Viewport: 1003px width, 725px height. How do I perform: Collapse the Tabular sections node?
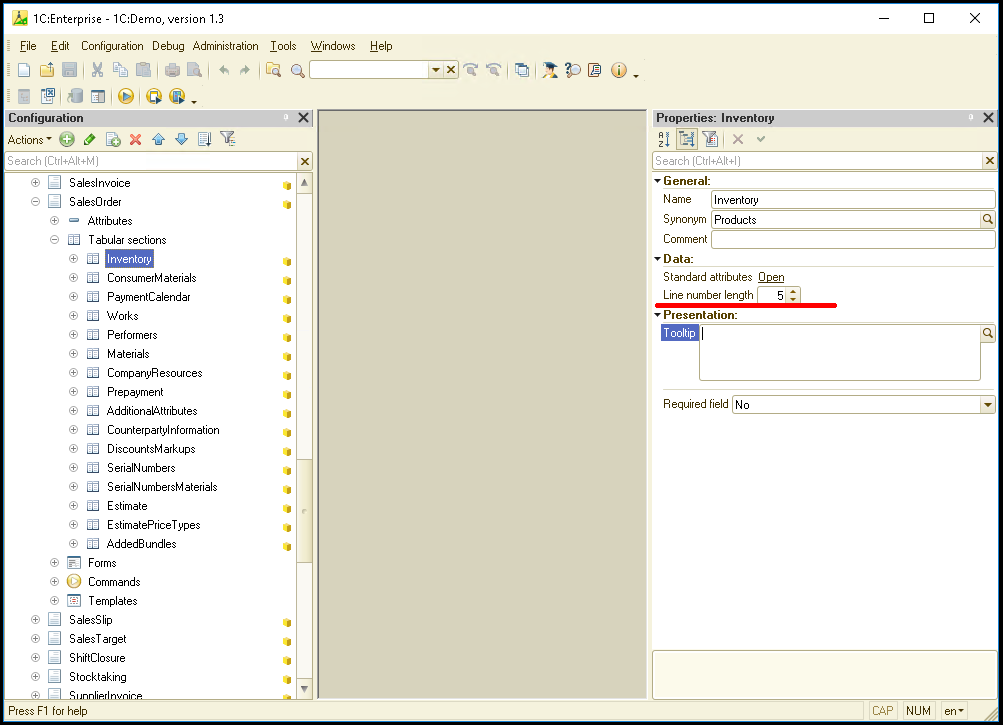(55, 240)
